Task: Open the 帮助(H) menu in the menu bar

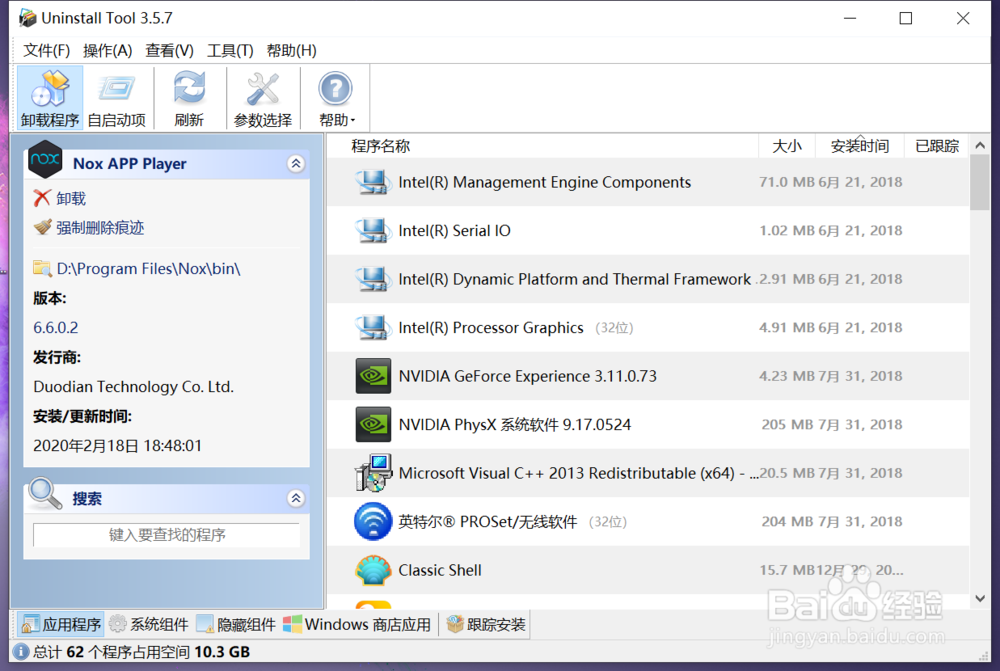Action: click(x=291, y=50)
